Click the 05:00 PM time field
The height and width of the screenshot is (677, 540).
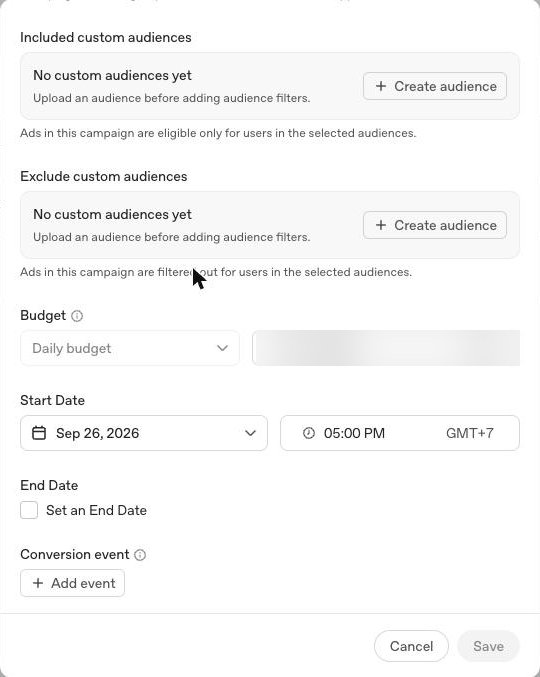(400, 433)
